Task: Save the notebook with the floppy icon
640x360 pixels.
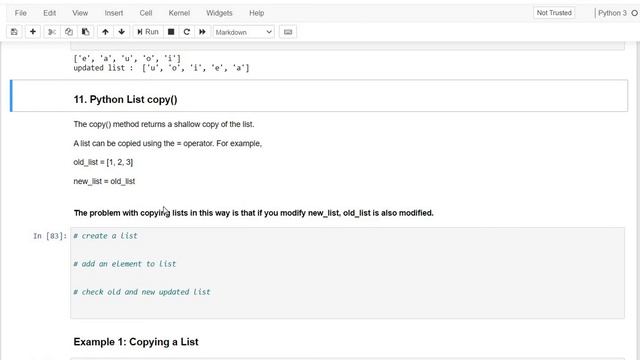Action: [14, 32]
